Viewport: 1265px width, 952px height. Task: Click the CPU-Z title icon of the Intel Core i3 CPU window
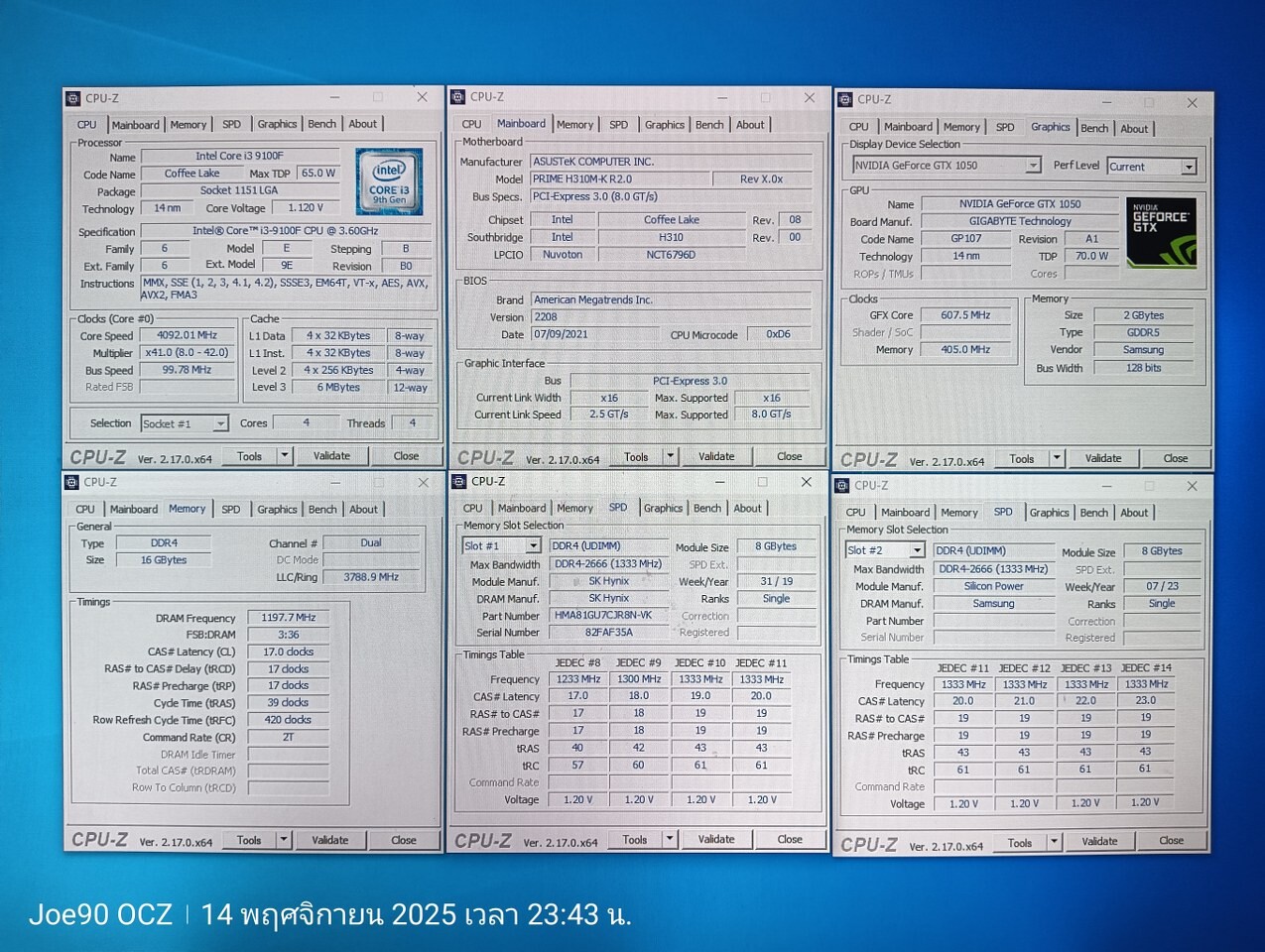pyautogui.click(x=72, y=98)
